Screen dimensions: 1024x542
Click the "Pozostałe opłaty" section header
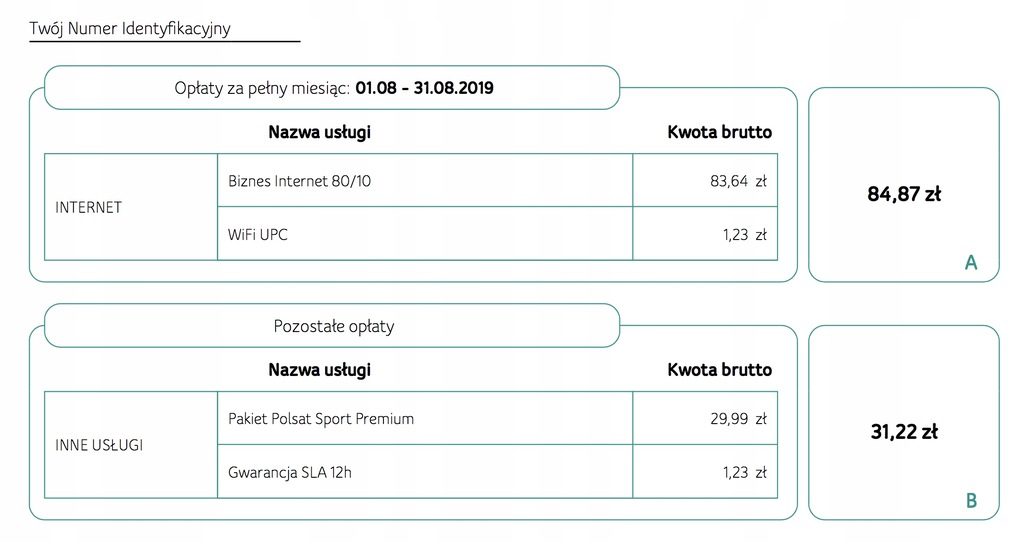[333, 326]
